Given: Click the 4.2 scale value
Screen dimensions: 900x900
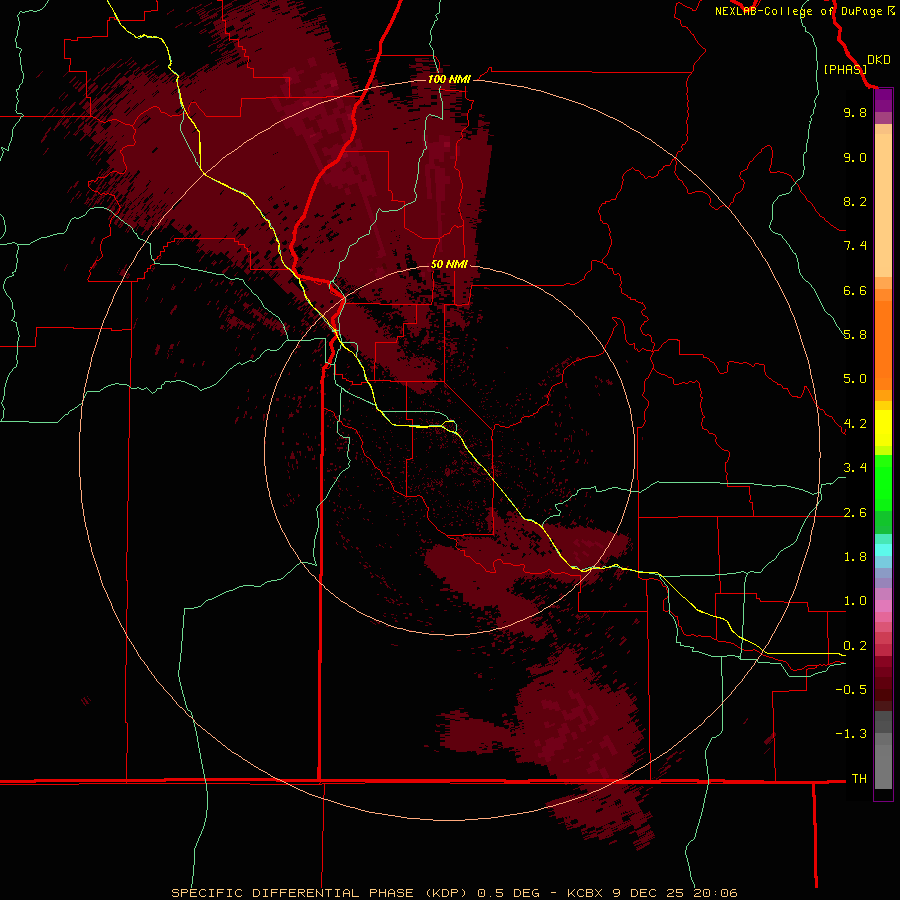Looking at the screenshot, I should coord(855,424).
